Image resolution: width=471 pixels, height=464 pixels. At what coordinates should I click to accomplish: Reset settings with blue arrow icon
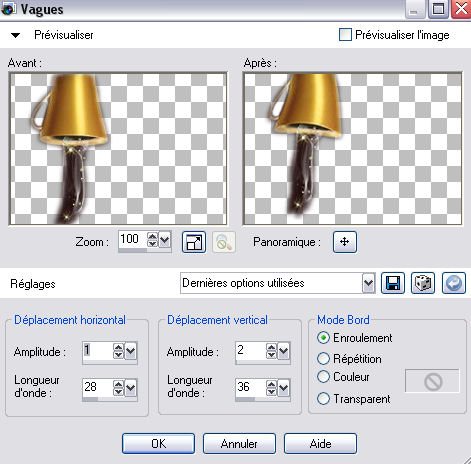tap(453, 283)
